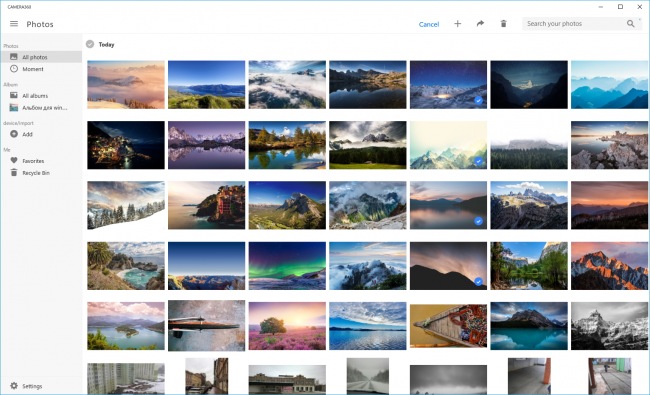Click the Settings gear icon
This screenshot has width=650, height=395.
point(14,386)
